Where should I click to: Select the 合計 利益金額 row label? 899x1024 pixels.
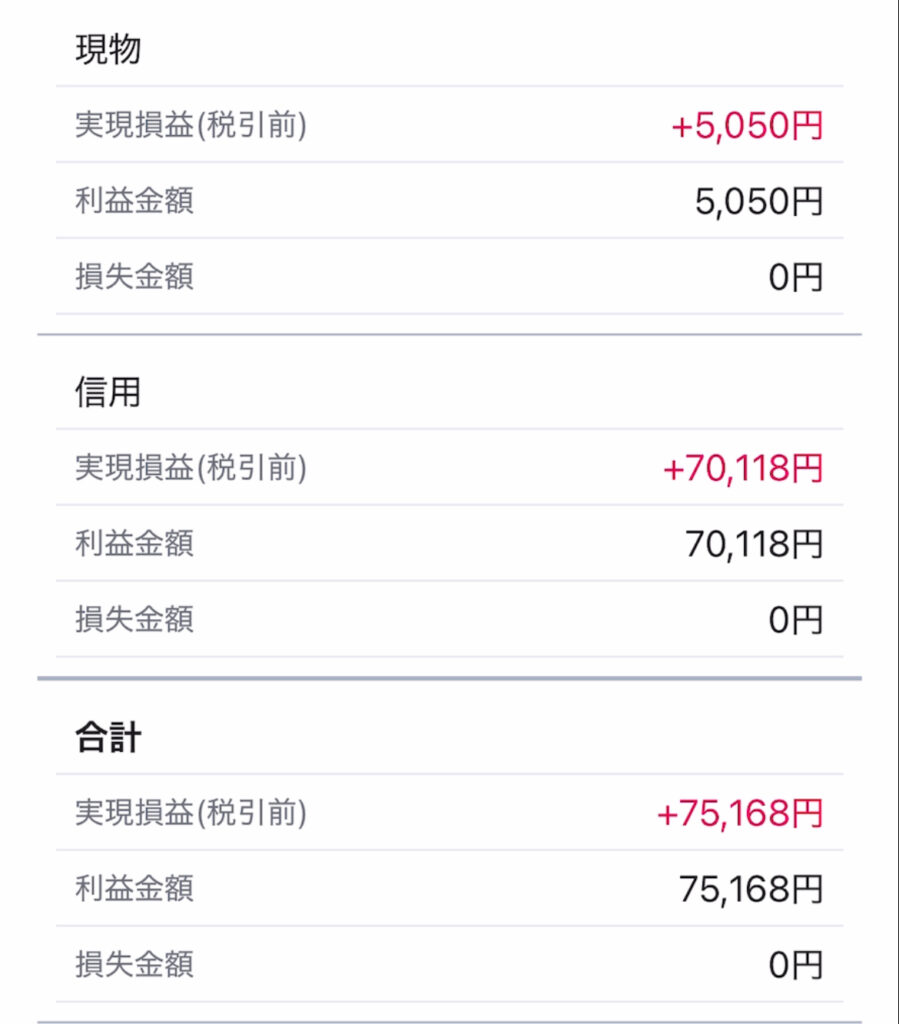[134, 888]
